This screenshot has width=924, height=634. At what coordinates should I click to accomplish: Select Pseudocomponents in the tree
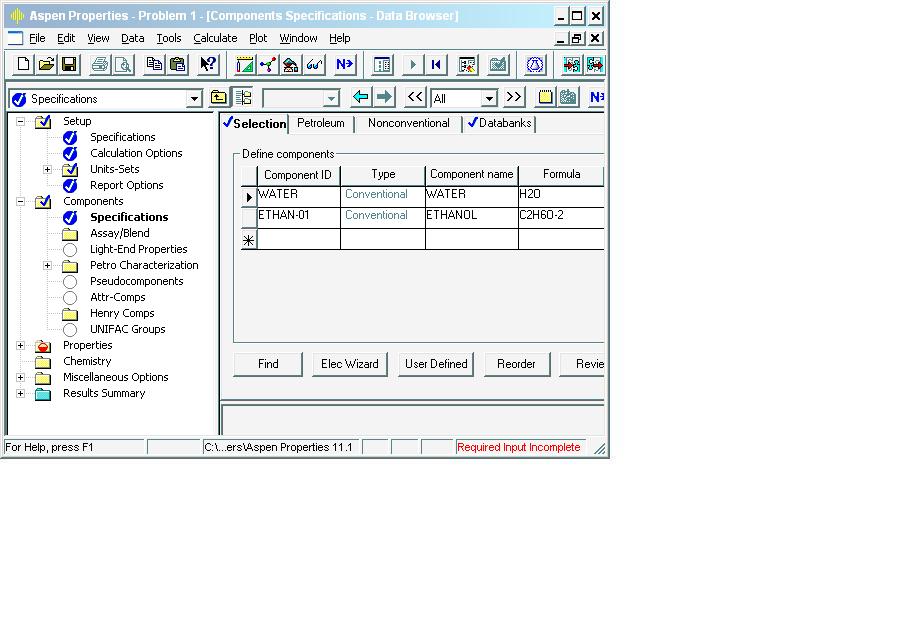(x=137, y=281)
